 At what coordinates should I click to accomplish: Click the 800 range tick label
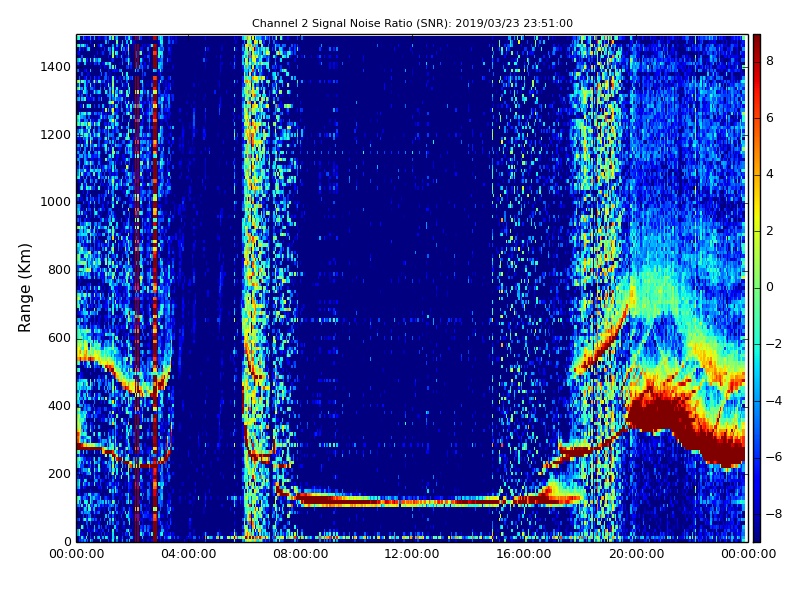[x=59, y=270]
